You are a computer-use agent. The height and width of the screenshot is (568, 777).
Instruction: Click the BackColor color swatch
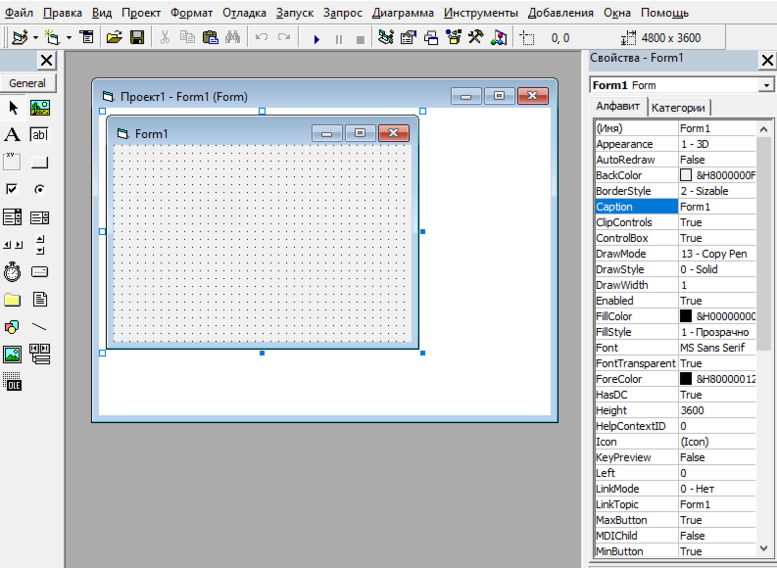(x=686, y=175)
